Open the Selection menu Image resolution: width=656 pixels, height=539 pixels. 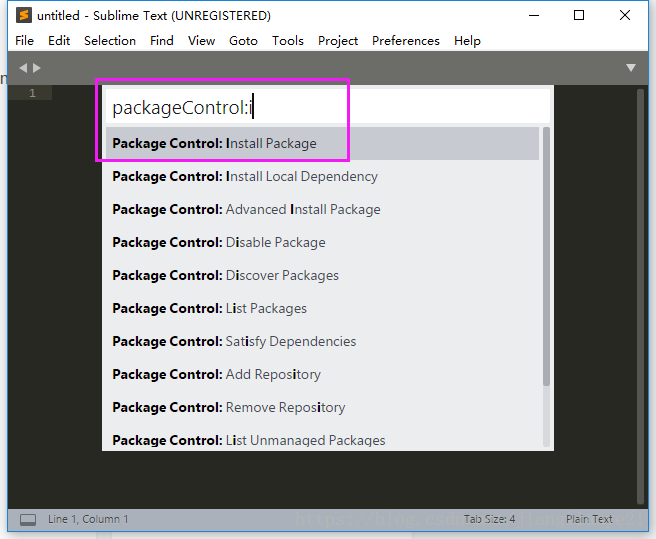(x=110, y=41)
